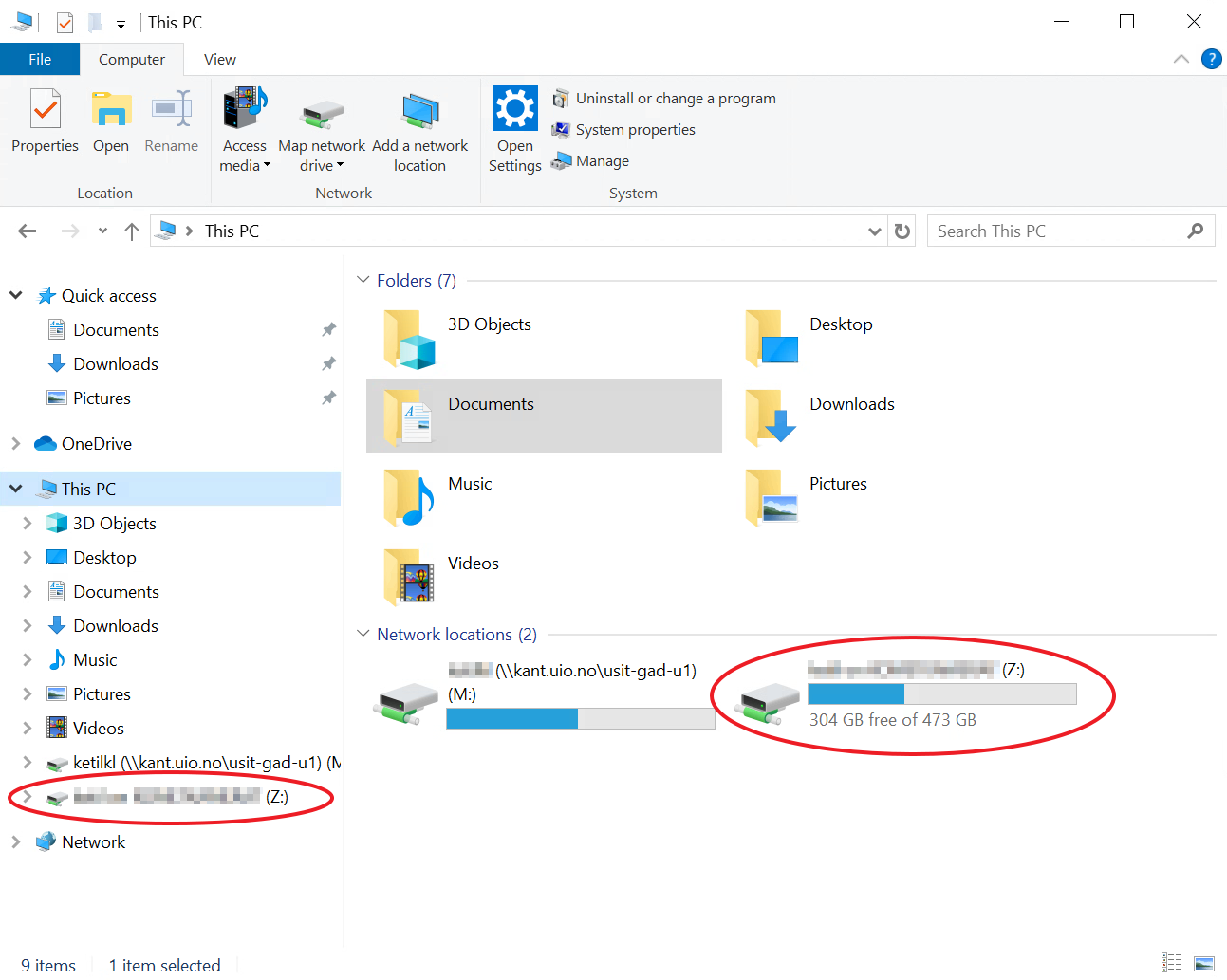Select the Z: network drive icon
This screenshot has width=1227, height=980.
tap(769, 703)
